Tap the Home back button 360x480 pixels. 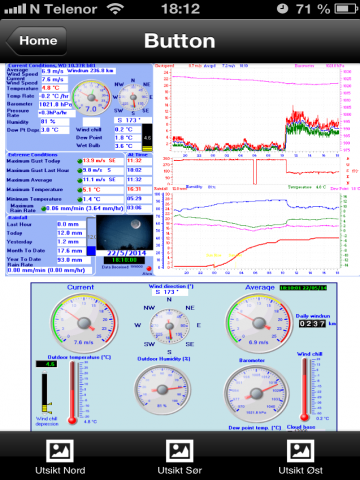(37, 41)
